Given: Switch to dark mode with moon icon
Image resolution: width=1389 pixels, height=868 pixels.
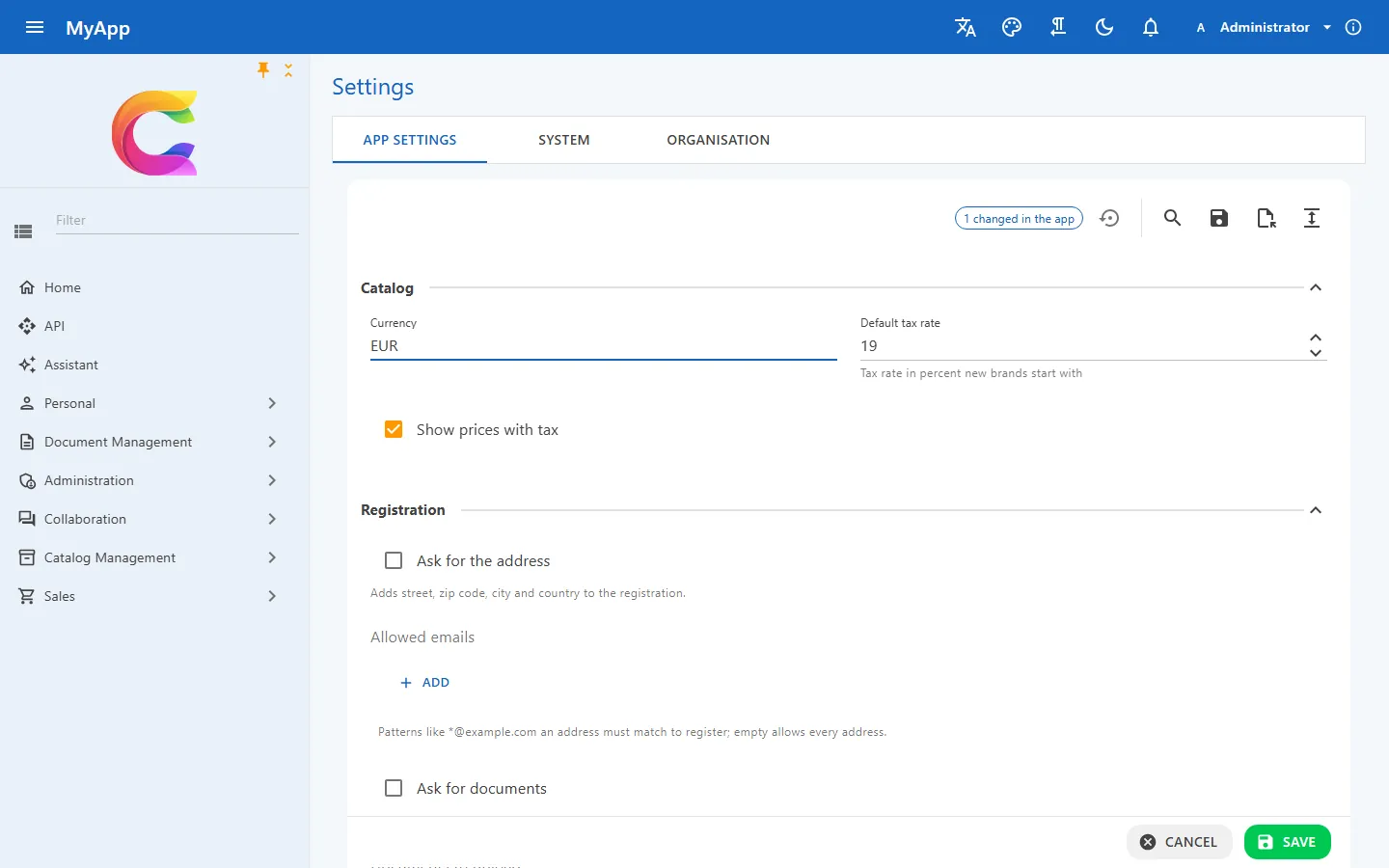Looking at the screenshot, I should (x=1104, y=27).
